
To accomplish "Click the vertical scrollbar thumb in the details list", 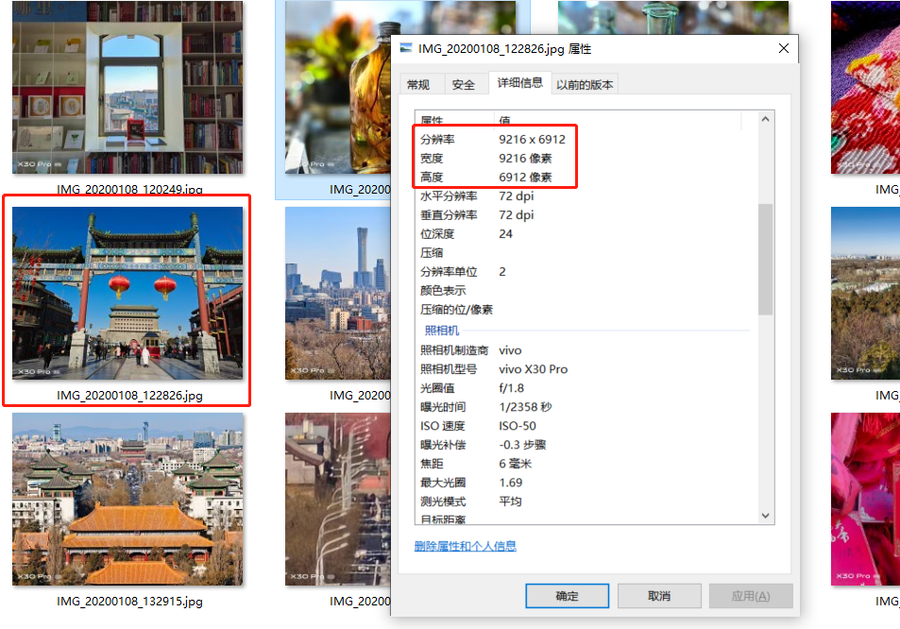I will (x=766, y=258).
